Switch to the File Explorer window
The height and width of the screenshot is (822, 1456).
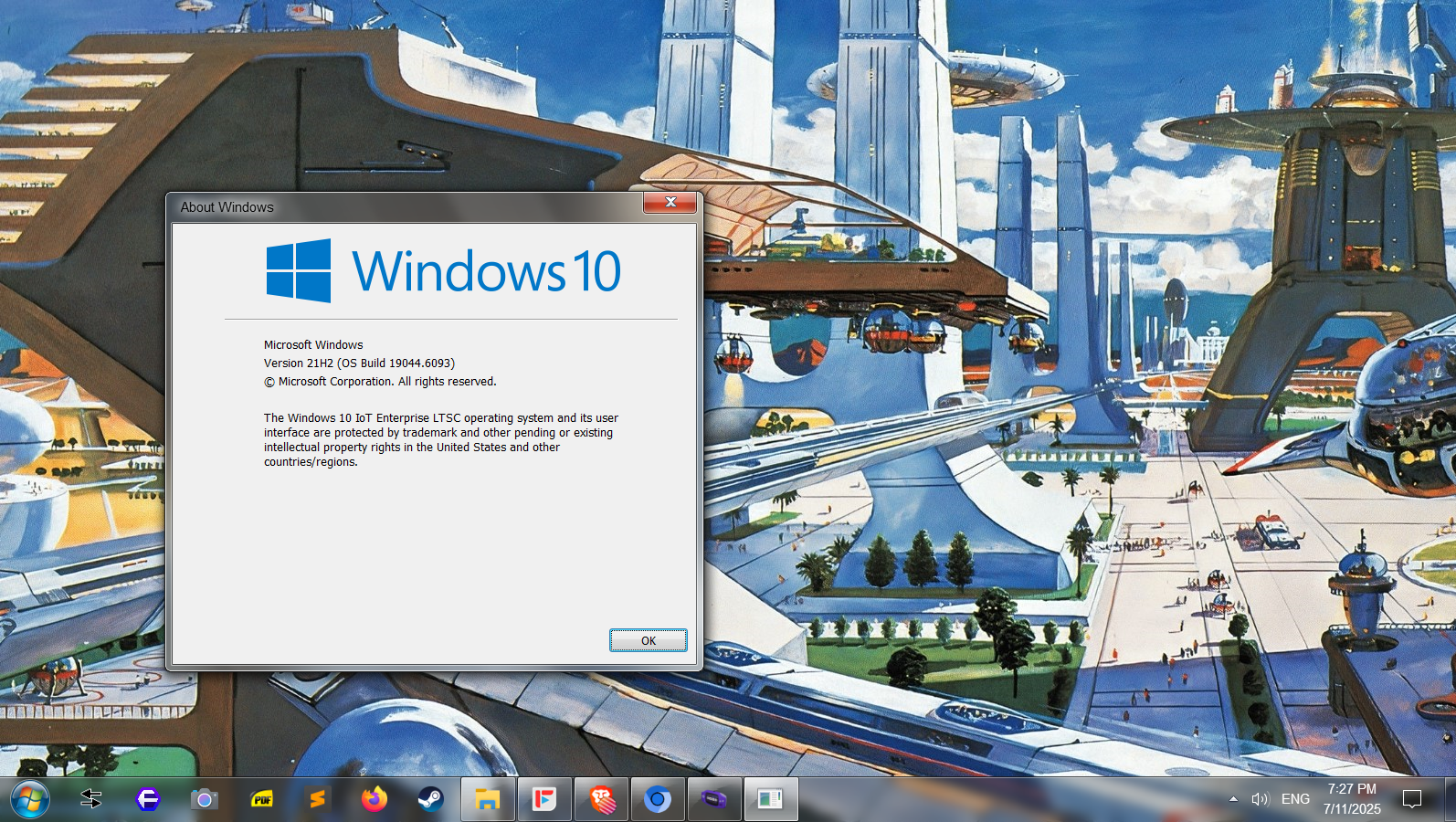(x=488, y=799)
